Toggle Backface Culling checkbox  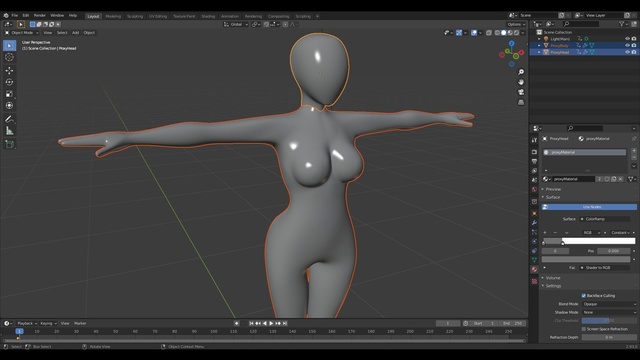(584, 296)
